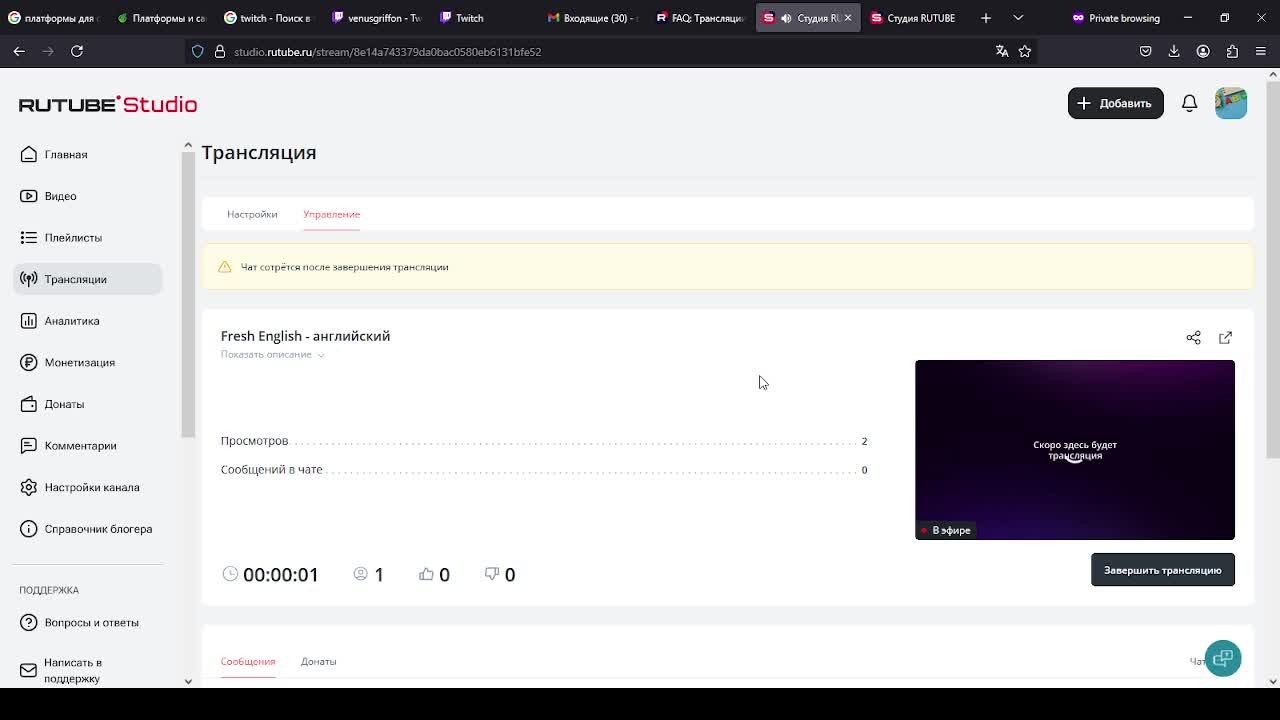Screen dimensions: 1280x720
Task: Expand Показать описание
Action: [x=272, y=355]
